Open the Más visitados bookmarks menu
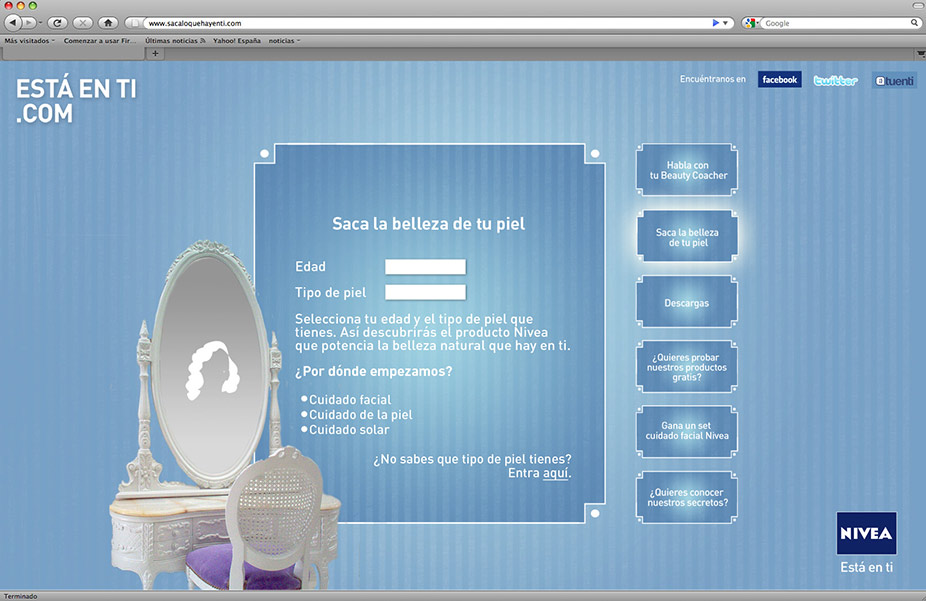The height and width of the screenshot is (601, 926). [x=29, y=41]
